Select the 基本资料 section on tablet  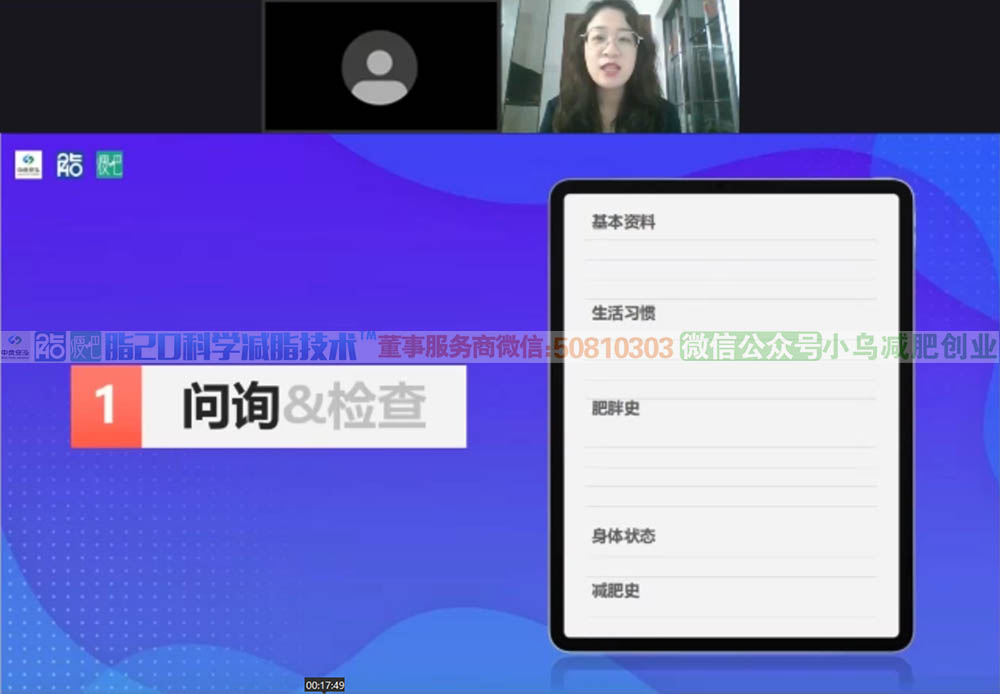[x=623, y=222]
